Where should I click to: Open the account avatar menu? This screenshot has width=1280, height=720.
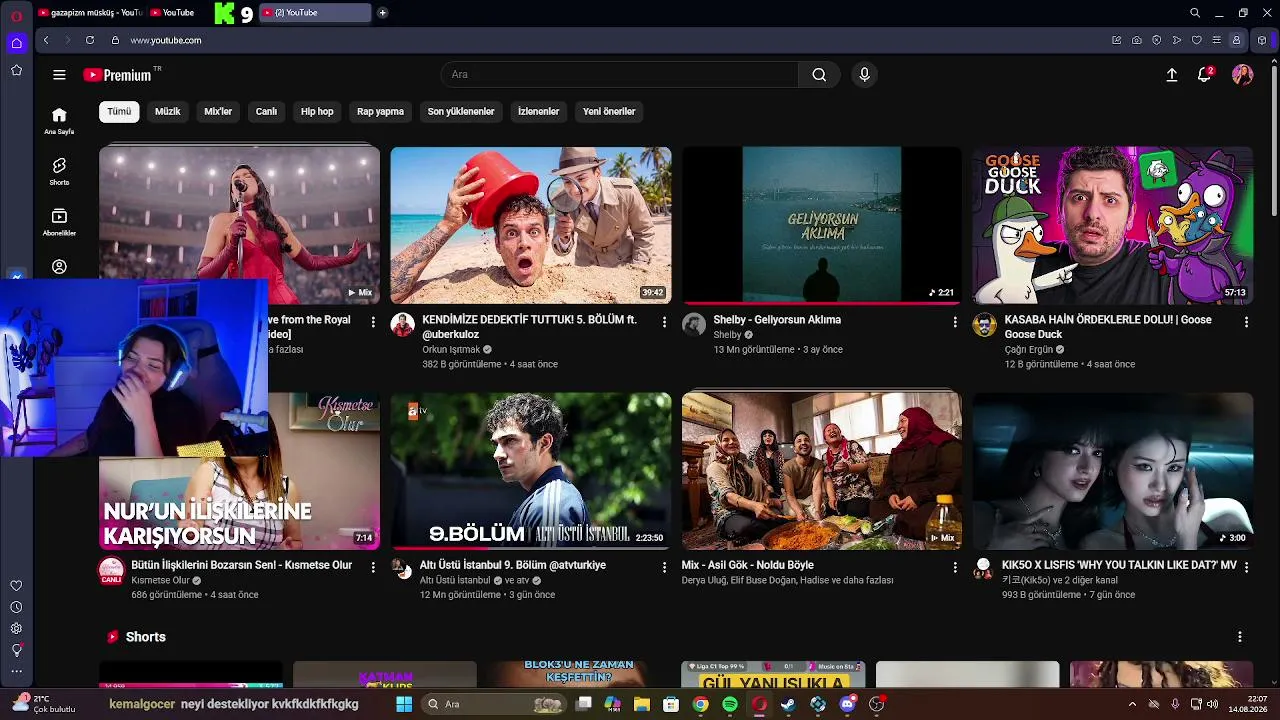pyautogui.click(x=1243, y=75)
